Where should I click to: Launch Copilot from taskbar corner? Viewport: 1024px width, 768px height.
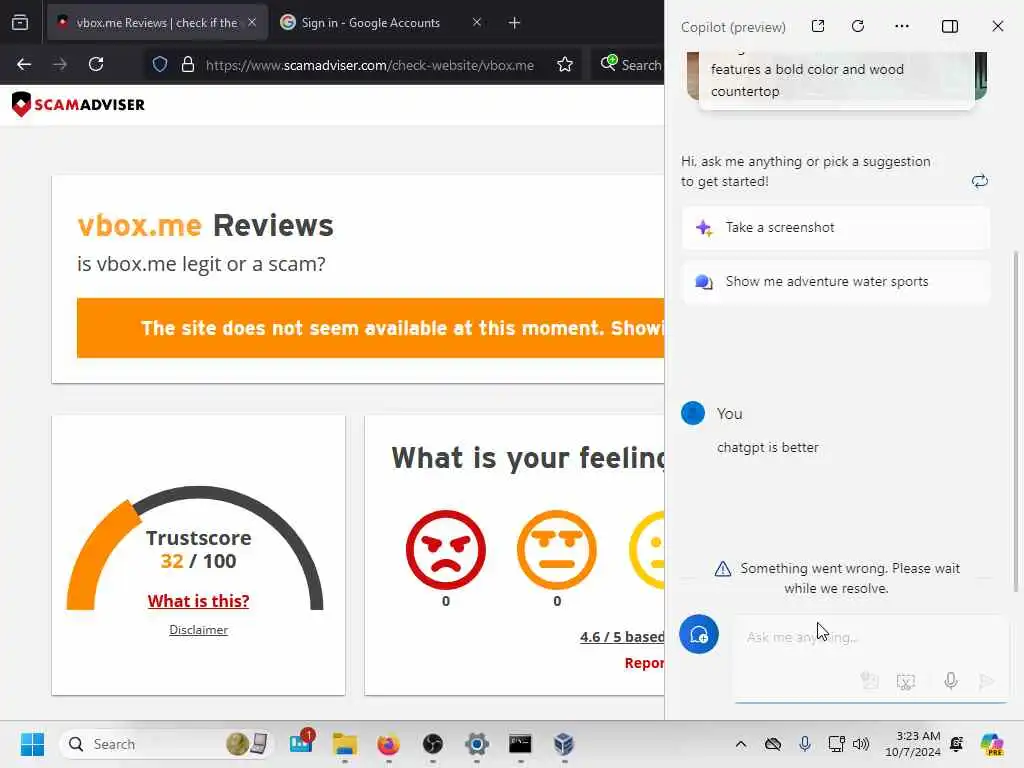click(992, 744)
